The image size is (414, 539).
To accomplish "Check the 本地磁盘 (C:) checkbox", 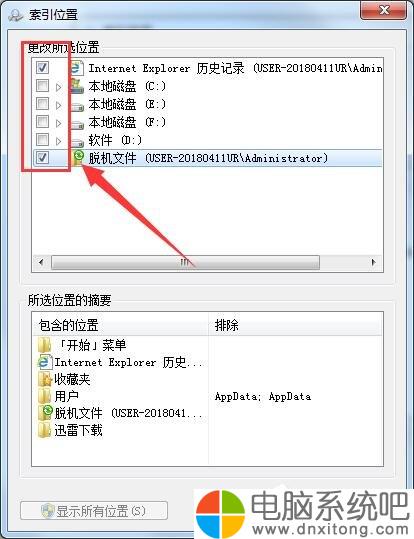I will tap(42, 86).
